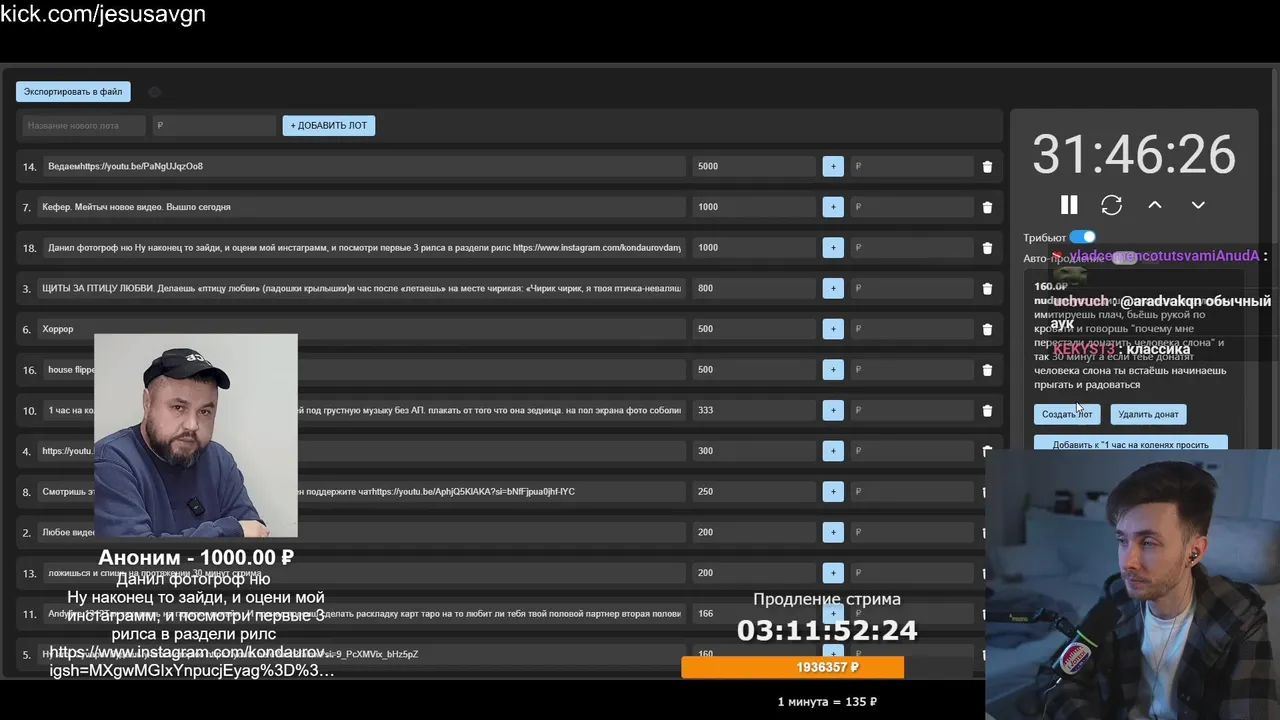Screen dimensions: 1280x720
Task: Click the streamer webcam feed
Action: [x=1132, y=585]
